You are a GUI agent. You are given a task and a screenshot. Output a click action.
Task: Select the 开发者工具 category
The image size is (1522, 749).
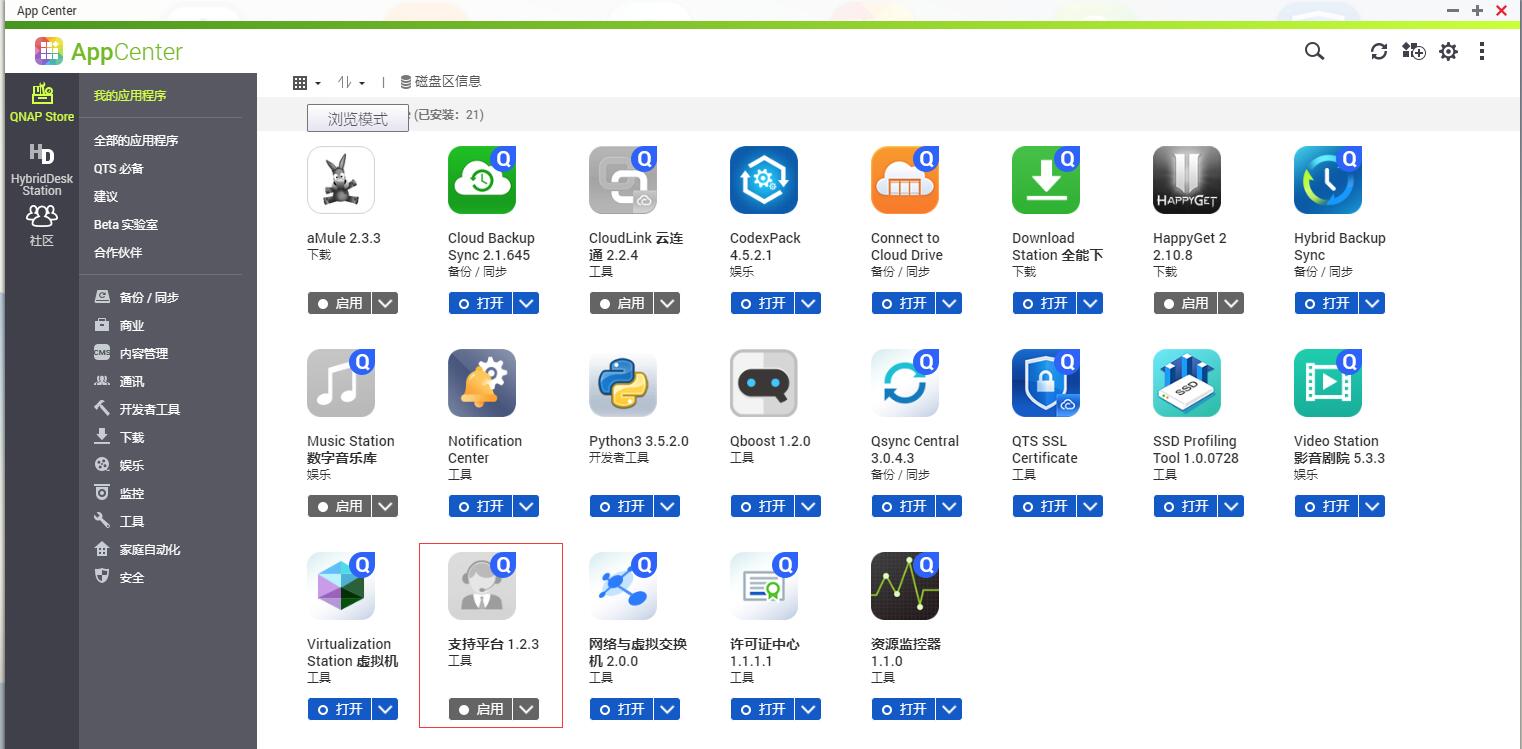coord(149,409)
